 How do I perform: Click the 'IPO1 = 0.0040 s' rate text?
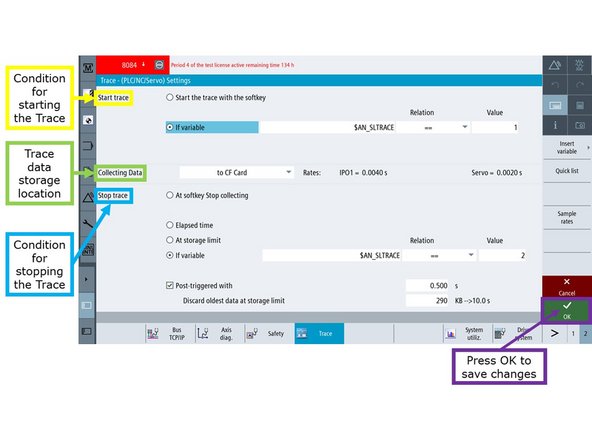pos(363,173)
